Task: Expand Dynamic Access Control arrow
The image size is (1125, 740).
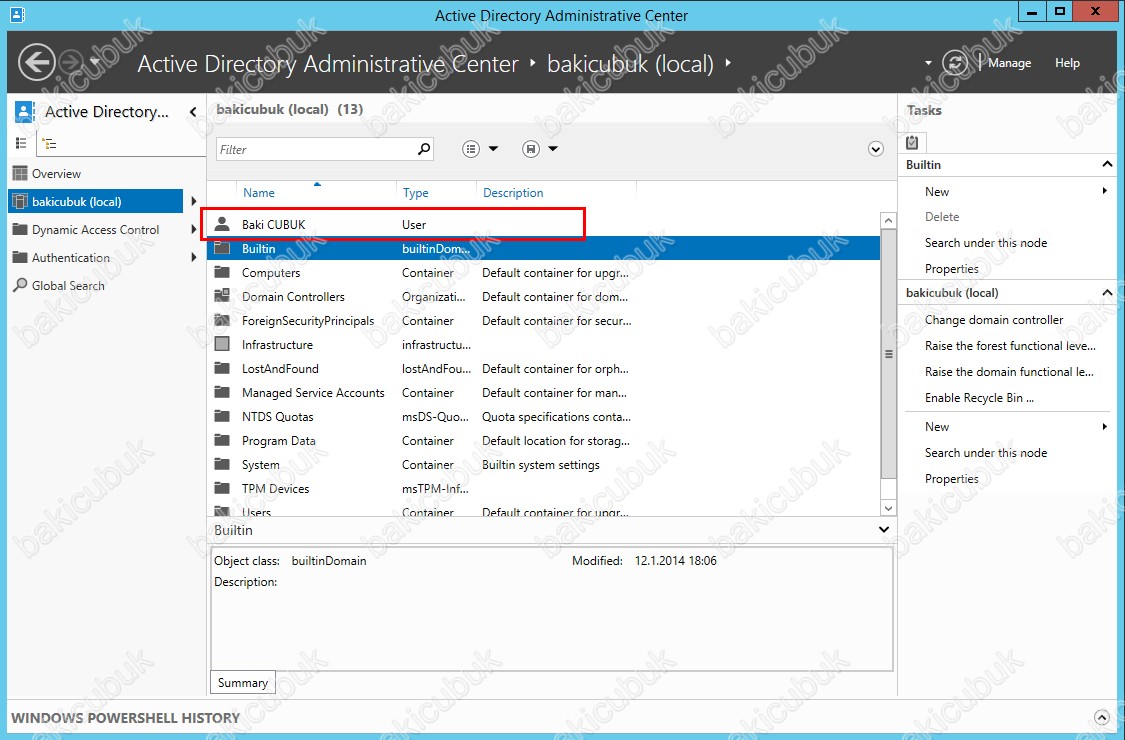Action: (194, 230)
